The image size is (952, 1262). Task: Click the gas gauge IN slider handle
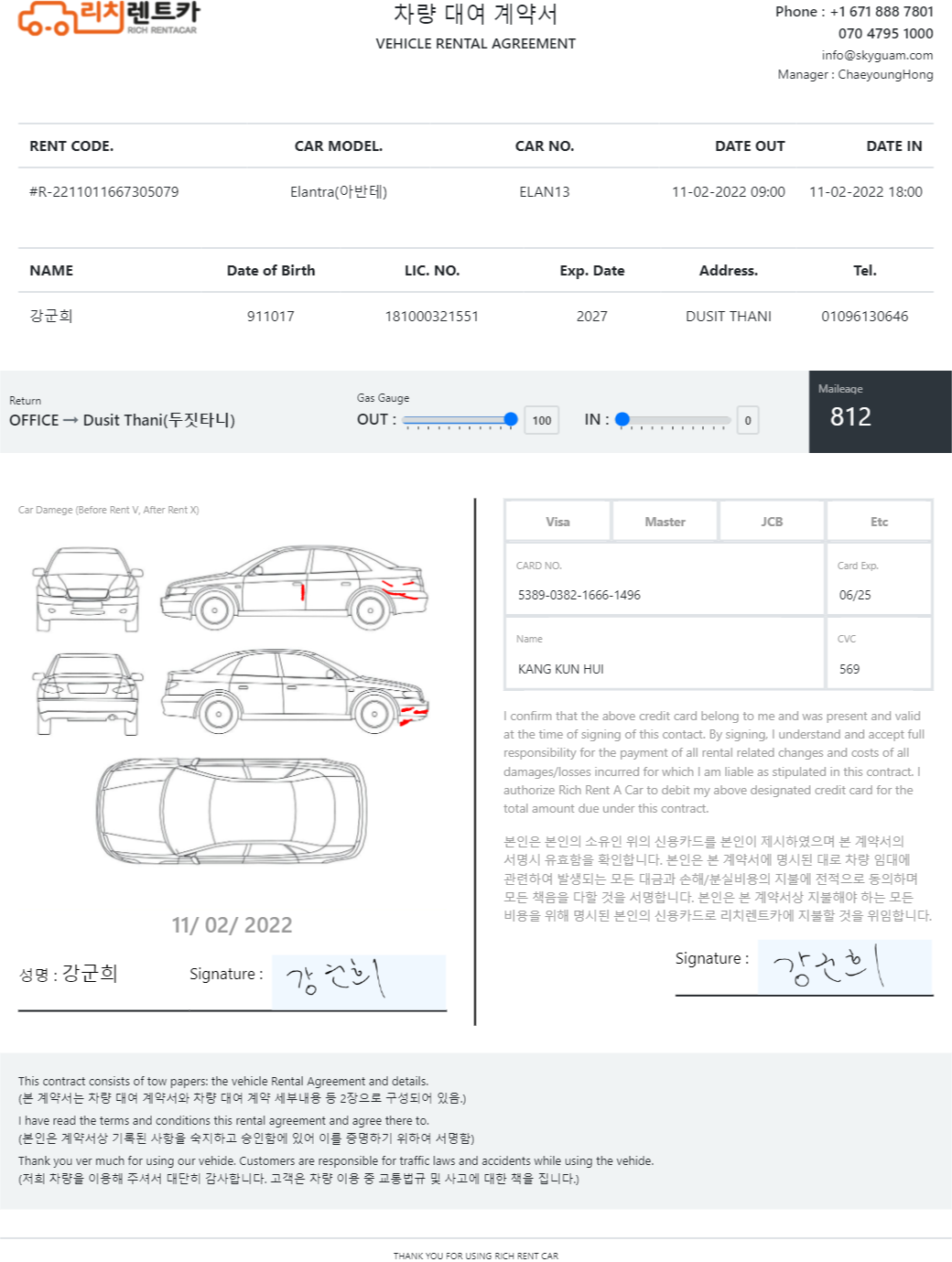[x=622, y=419]
